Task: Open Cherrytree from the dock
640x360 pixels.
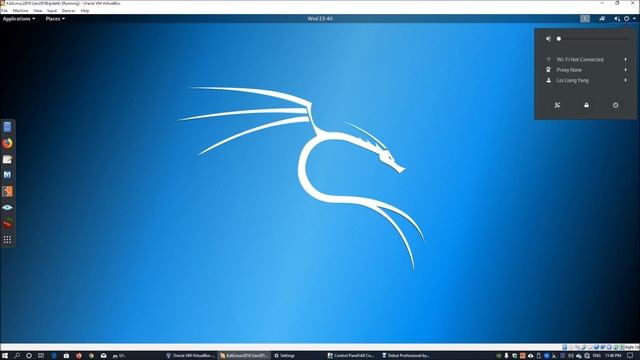Action: coord(7,223)
